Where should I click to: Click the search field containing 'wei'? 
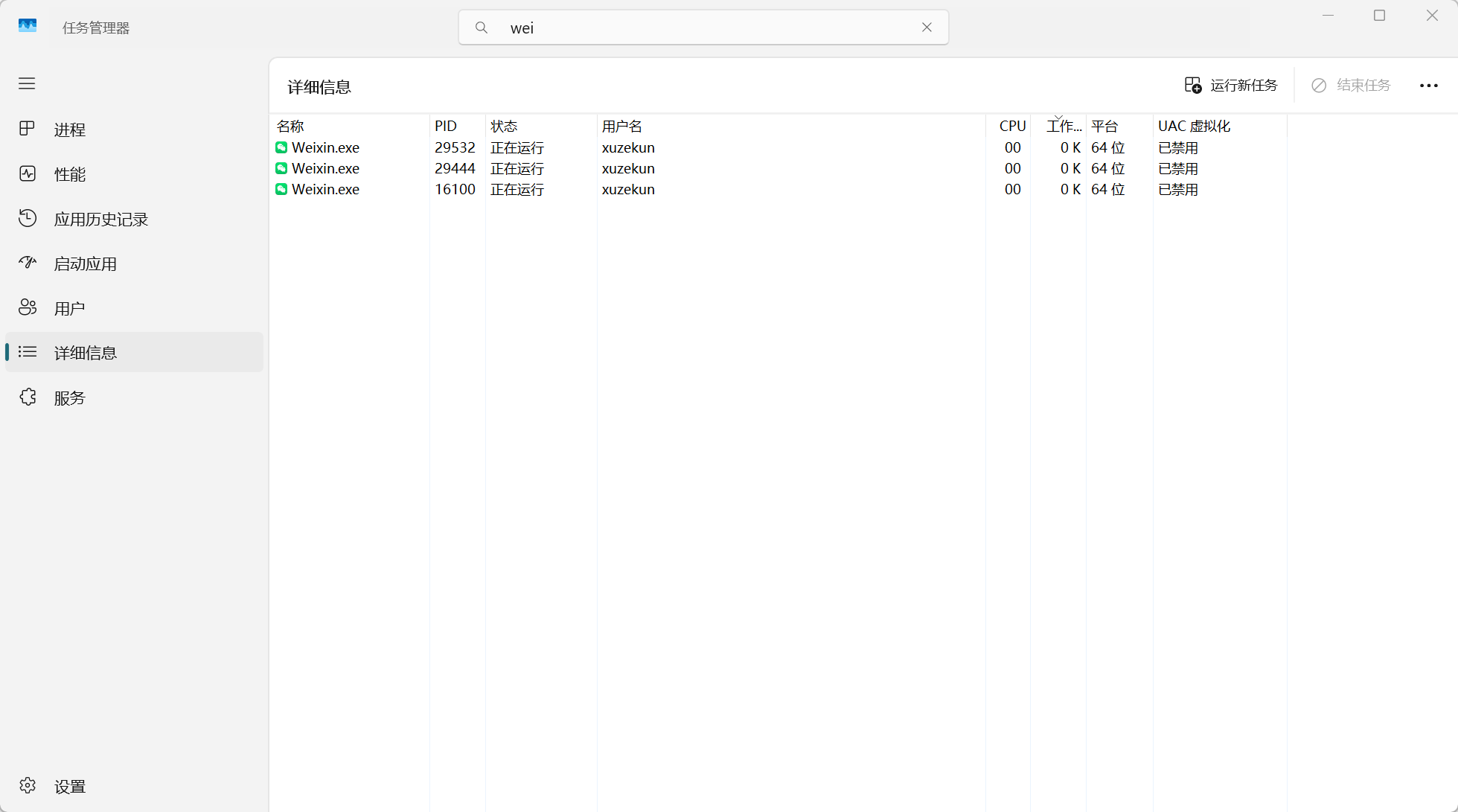700,28
